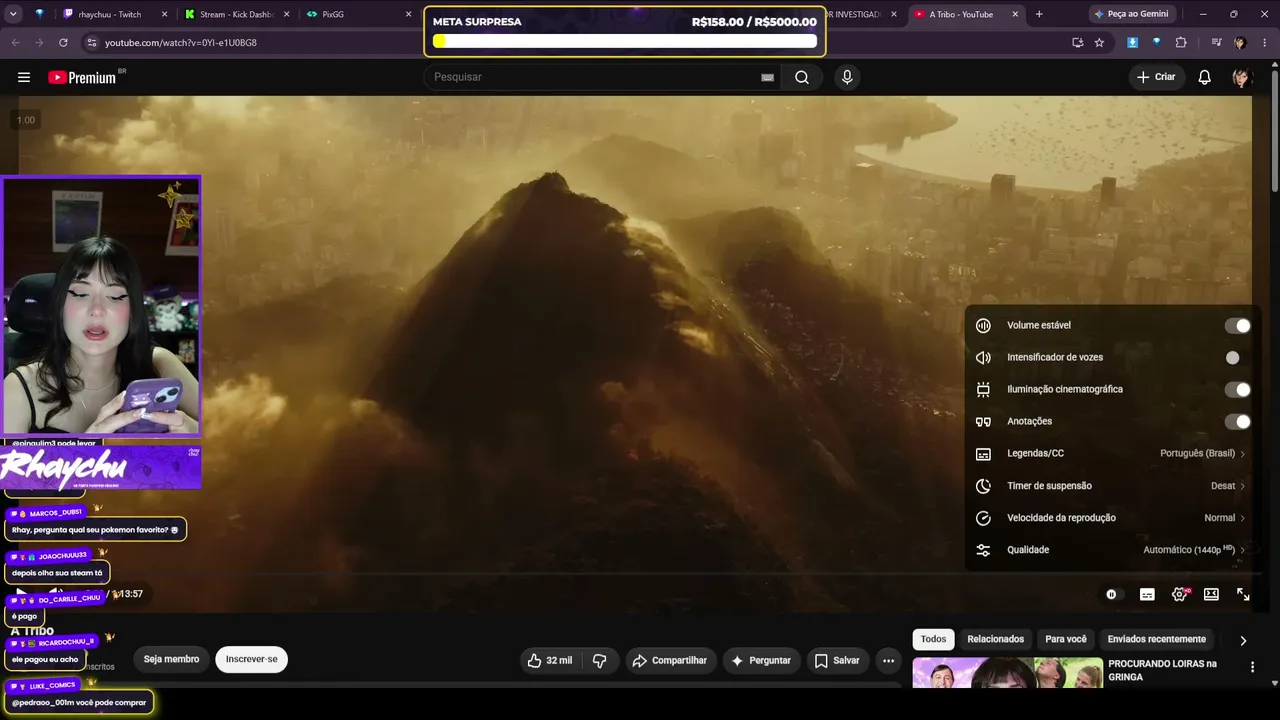
Task: Open Legendas/CC submenu
Action: point(1111,454)
